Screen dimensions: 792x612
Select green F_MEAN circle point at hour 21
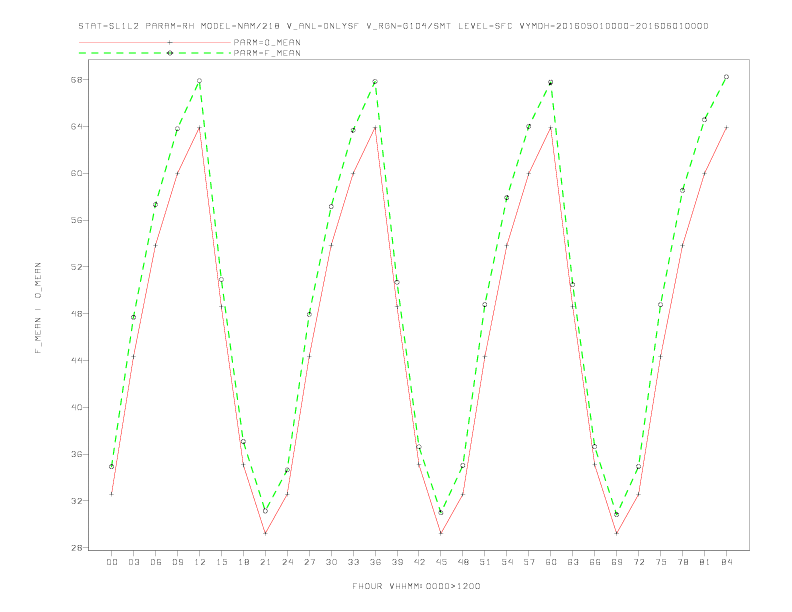(265, 511)
